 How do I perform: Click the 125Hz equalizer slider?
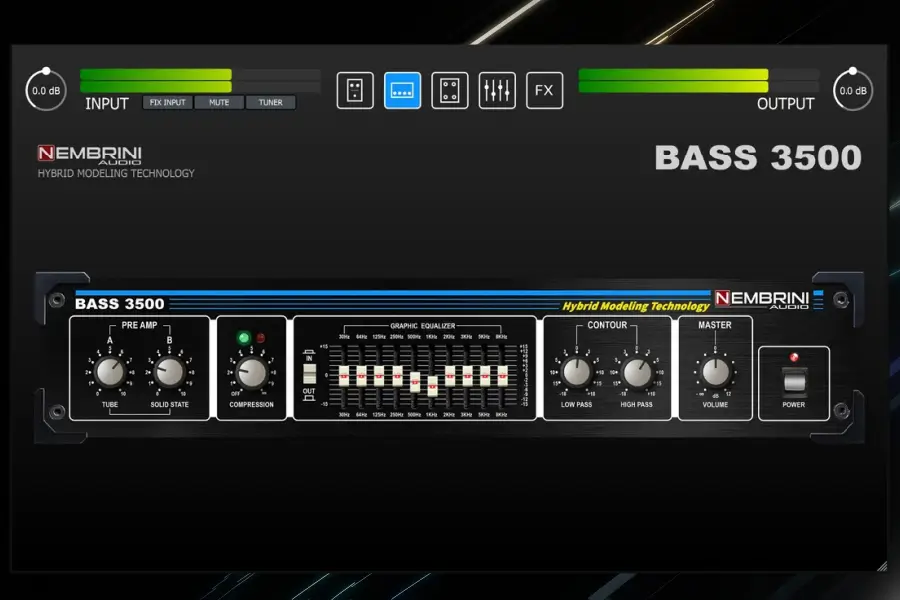pyautogui.click(x=379, y=376)
